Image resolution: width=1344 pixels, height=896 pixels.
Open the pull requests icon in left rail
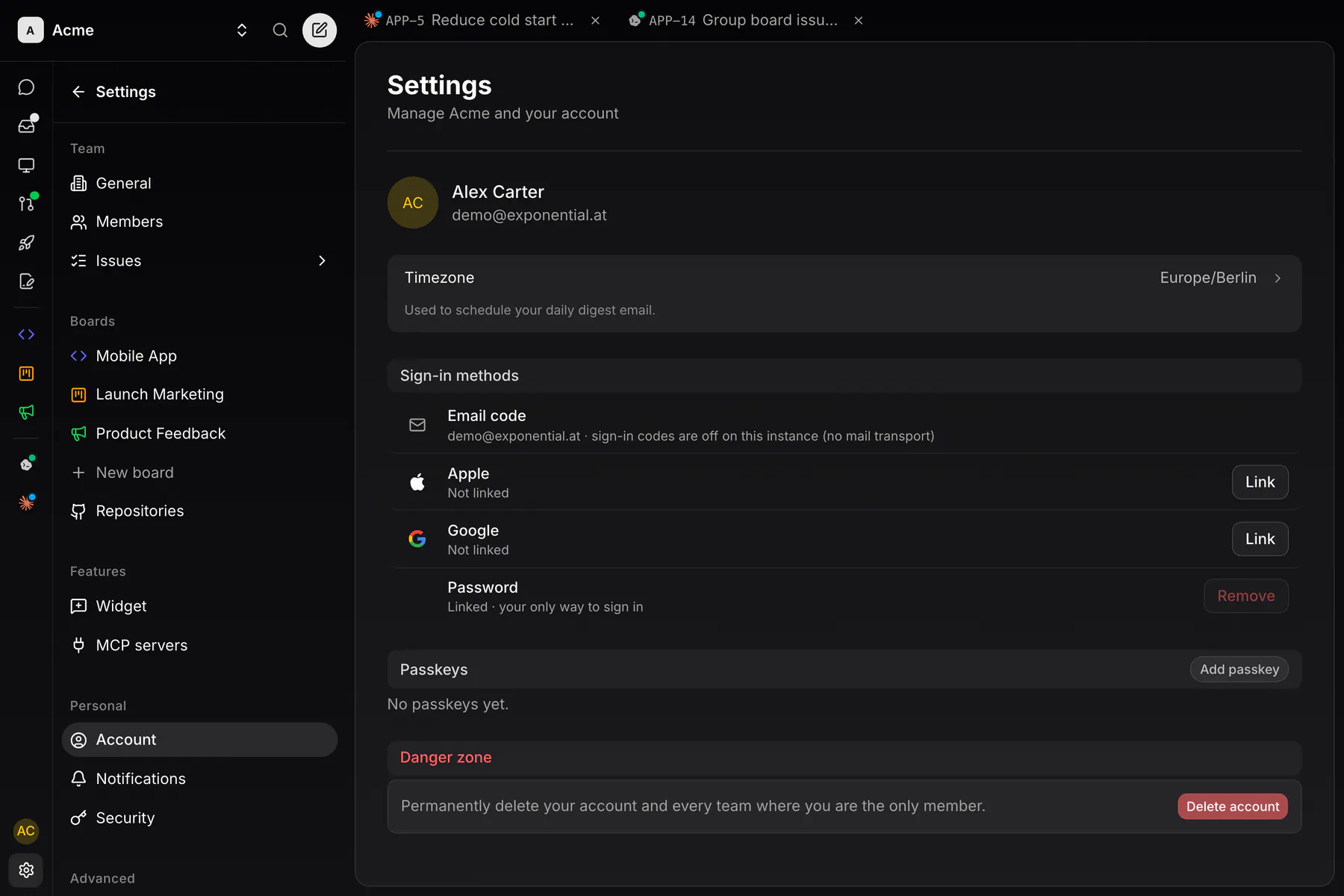click(26, 204)
